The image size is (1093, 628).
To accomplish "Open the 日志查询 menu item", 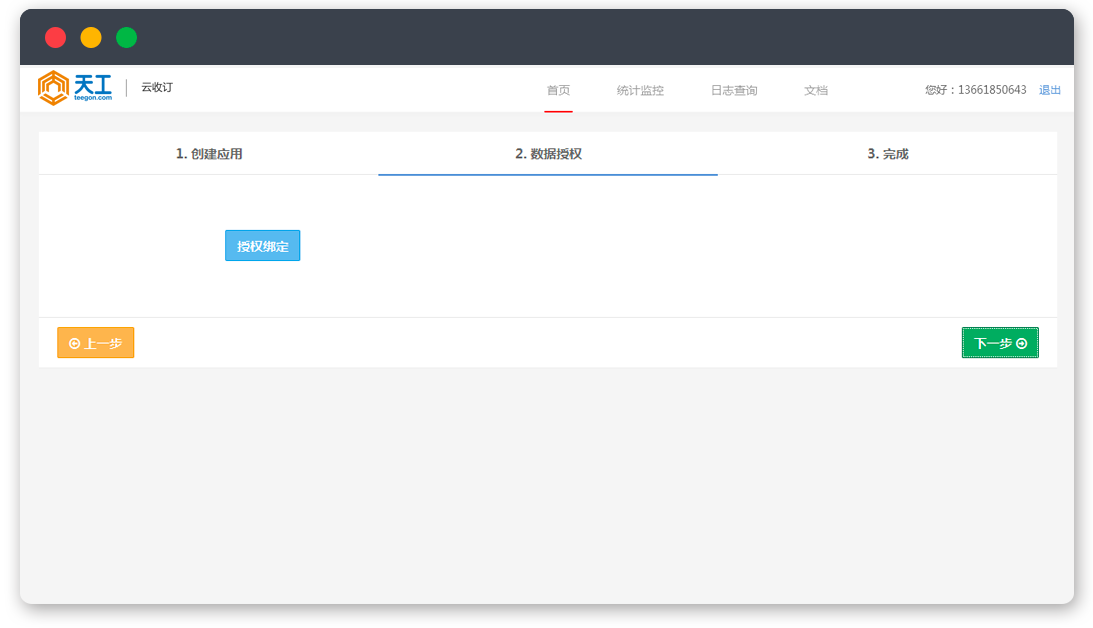I will pyautogui.click(x=734, y=90).
